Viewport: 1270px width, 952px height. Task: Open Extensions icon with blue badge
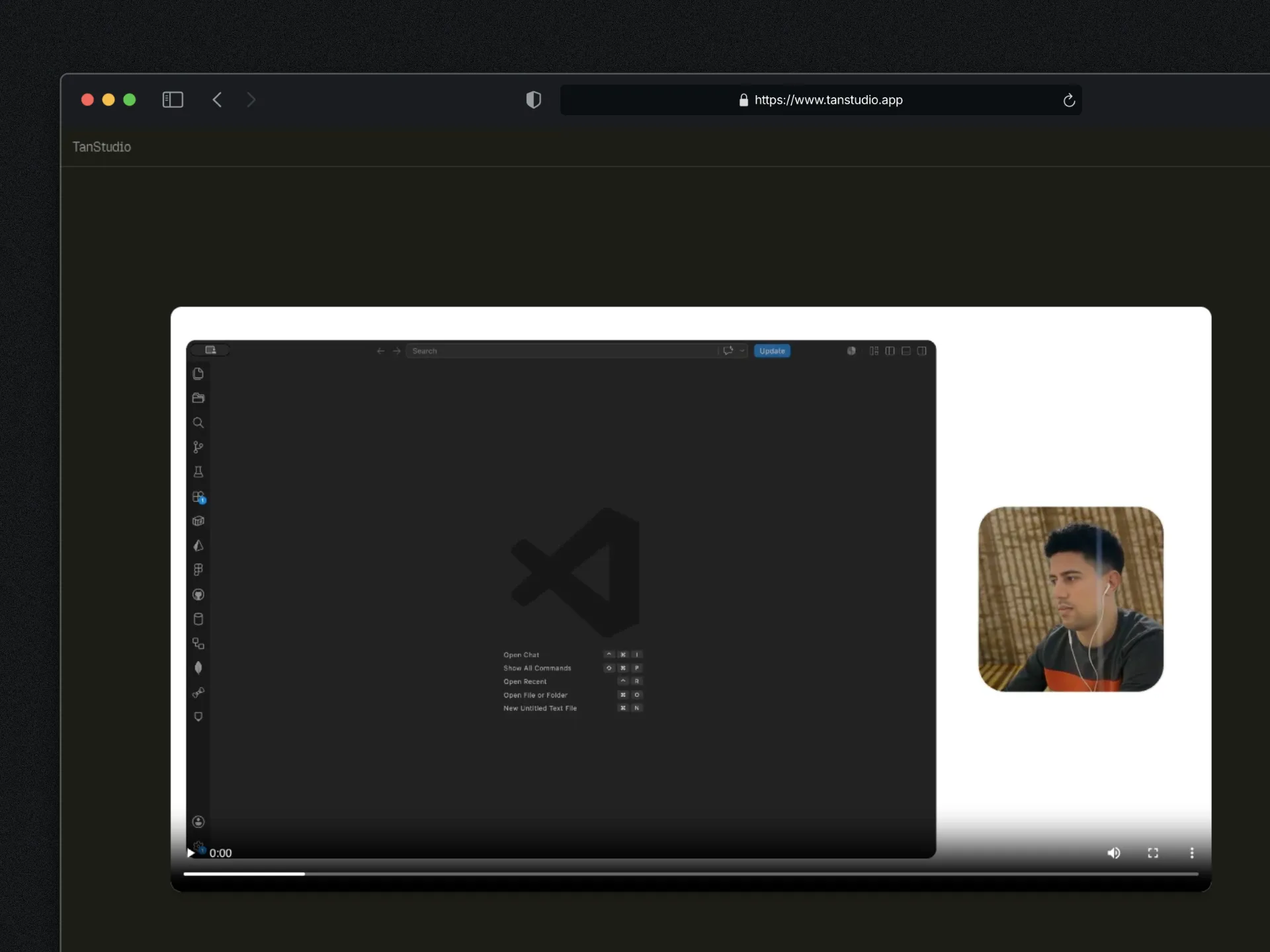point(198,497)
